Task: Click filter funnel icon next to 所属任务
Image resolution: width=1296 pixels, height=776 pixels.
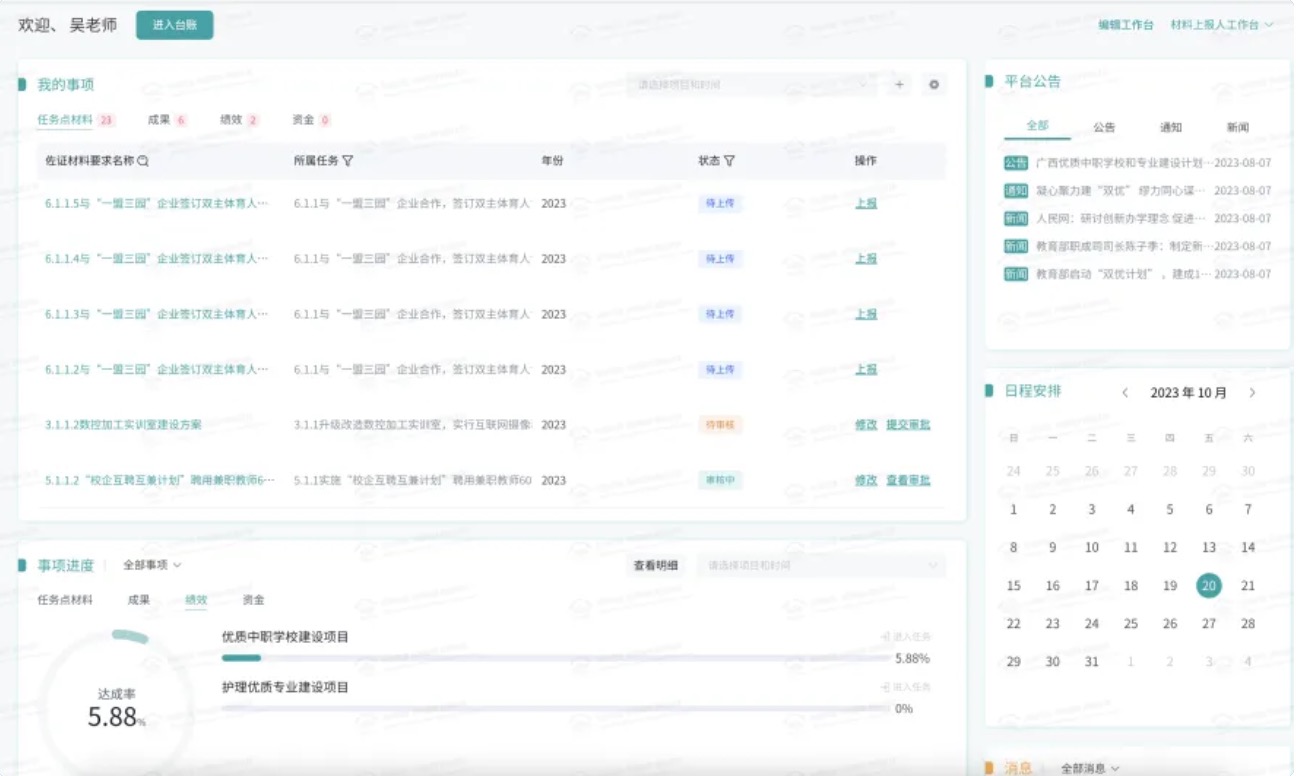Action: tap(348, 161)
